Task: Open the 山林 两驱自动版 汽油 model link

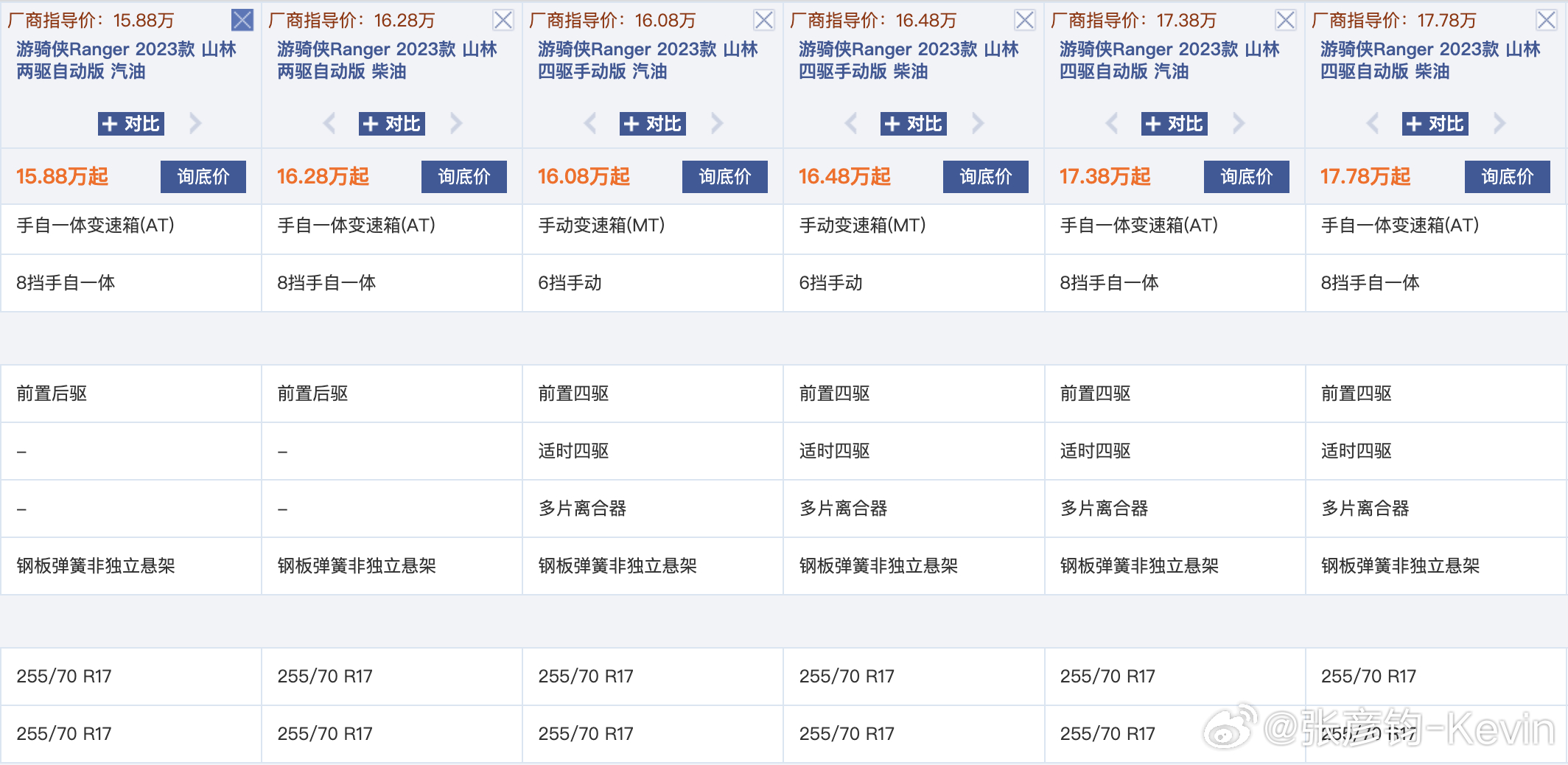Action: [x=126, y=60]
